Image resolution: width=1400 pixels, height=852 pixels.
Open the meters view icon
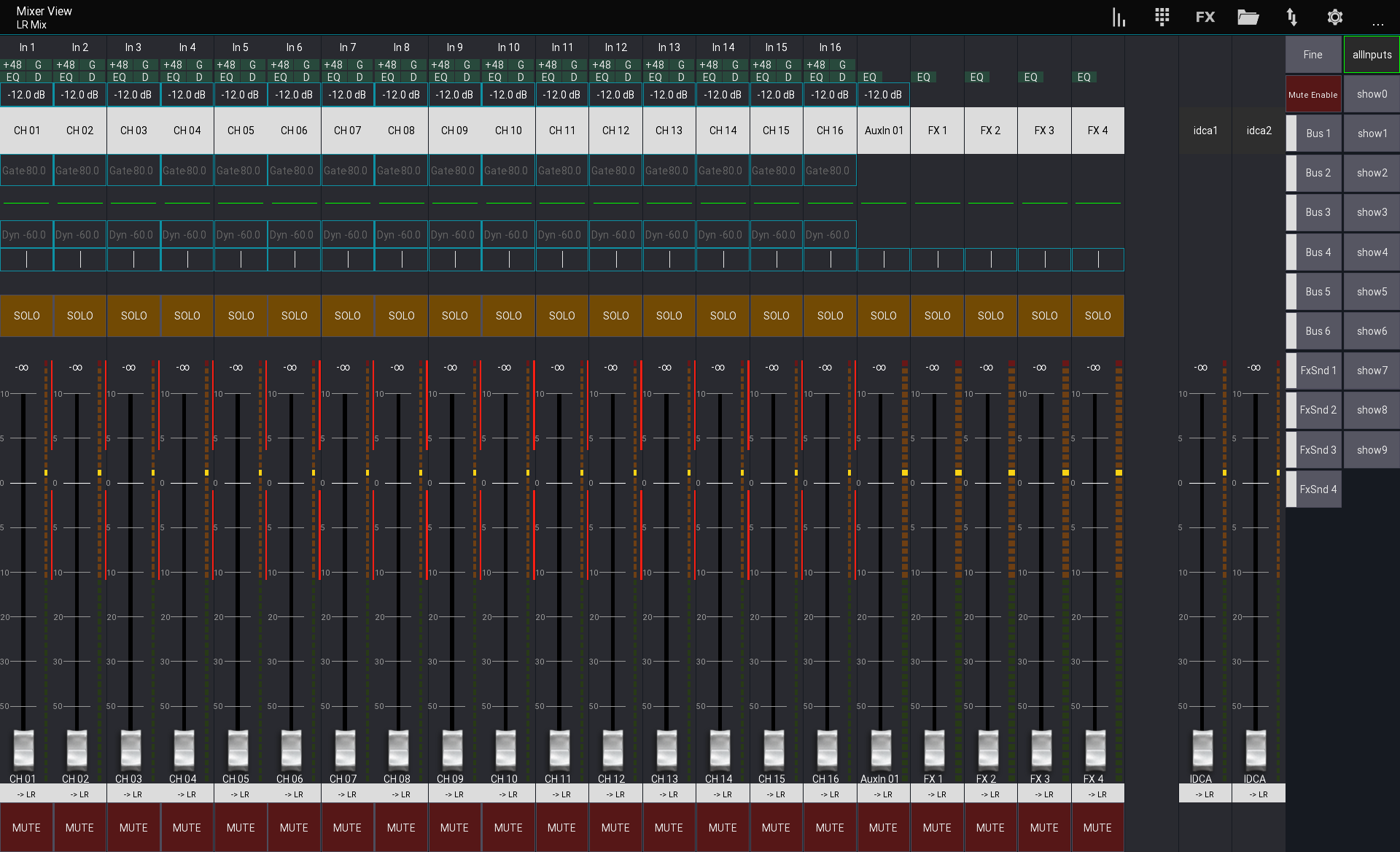point(1119,17)
